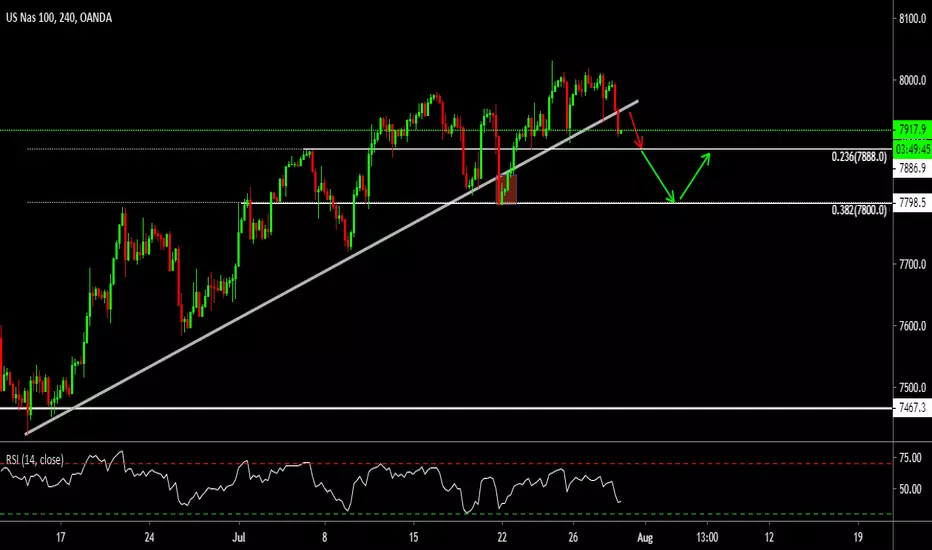Click the 15 date on time axis
This screenshot has width=932, height=550.
[414, 538]
